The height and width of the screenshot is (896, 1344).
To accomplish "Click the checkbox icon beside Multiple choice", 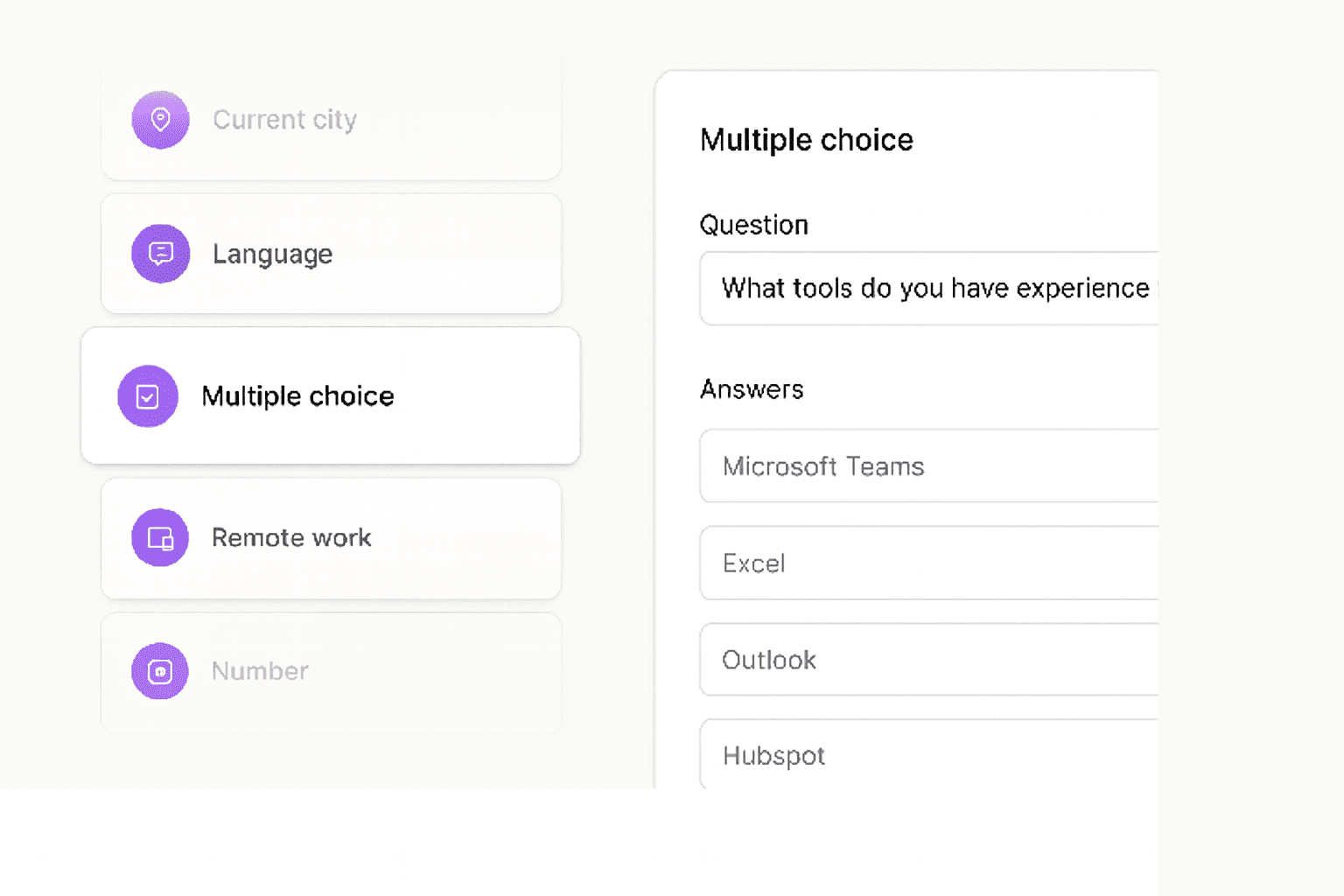I will click(x=148, y=396).
